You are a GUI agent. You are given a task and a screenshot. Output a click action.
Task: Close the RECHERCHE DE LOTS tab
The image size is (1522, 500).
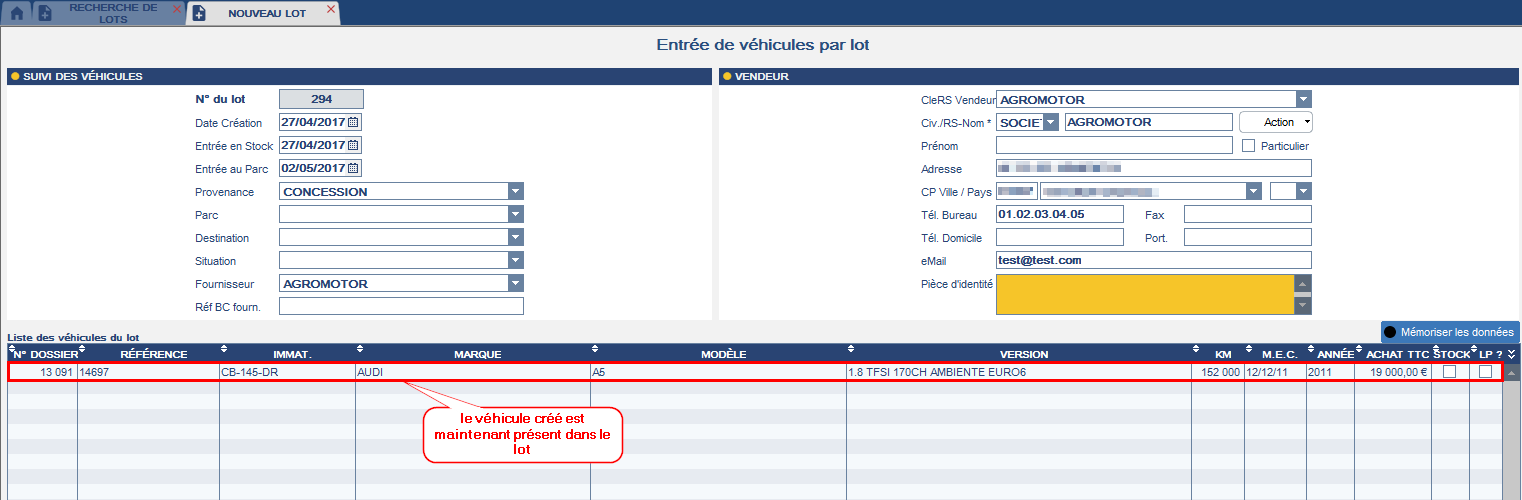(178, 9)
